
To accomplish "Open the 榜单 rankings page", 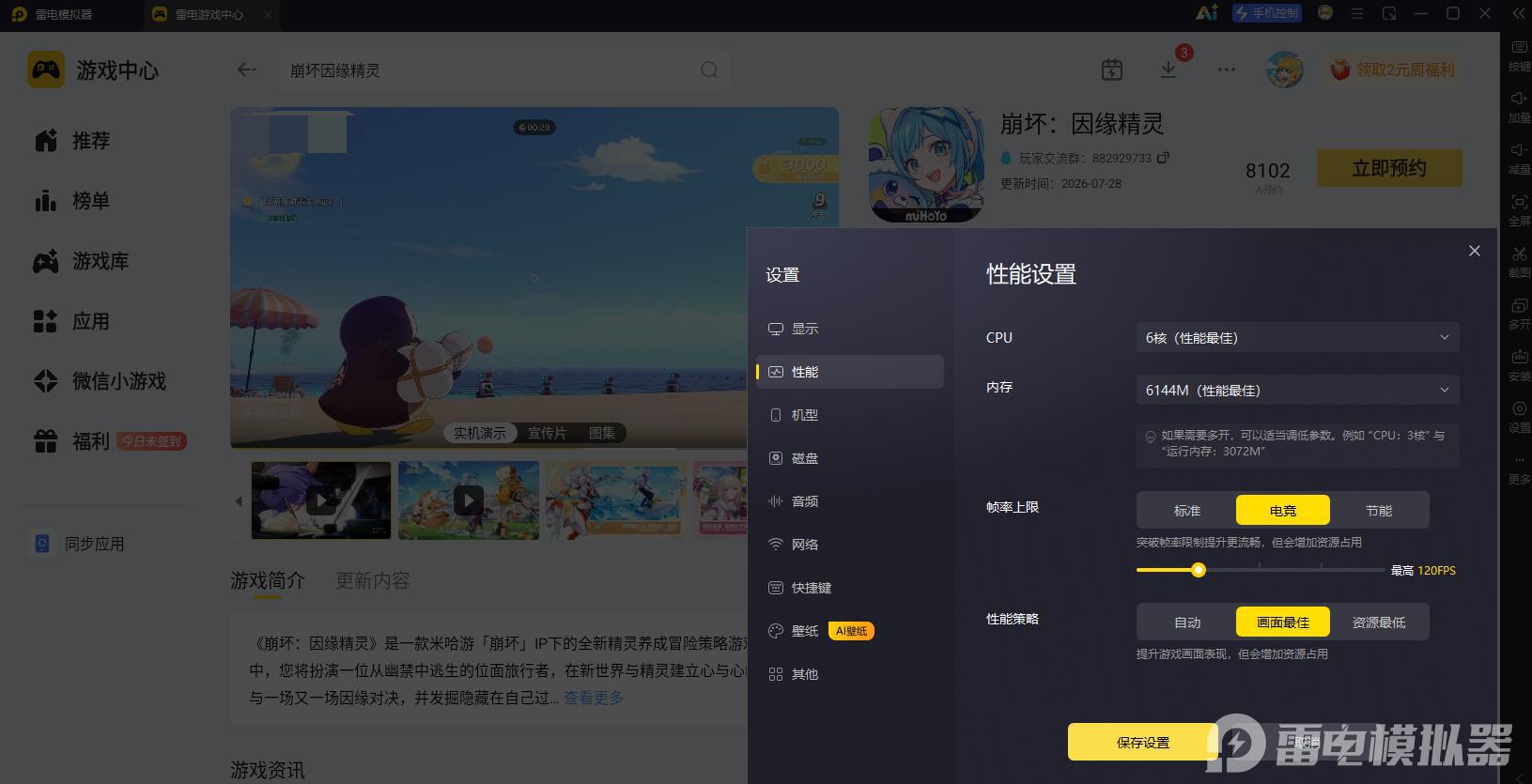I will (73, 201).
